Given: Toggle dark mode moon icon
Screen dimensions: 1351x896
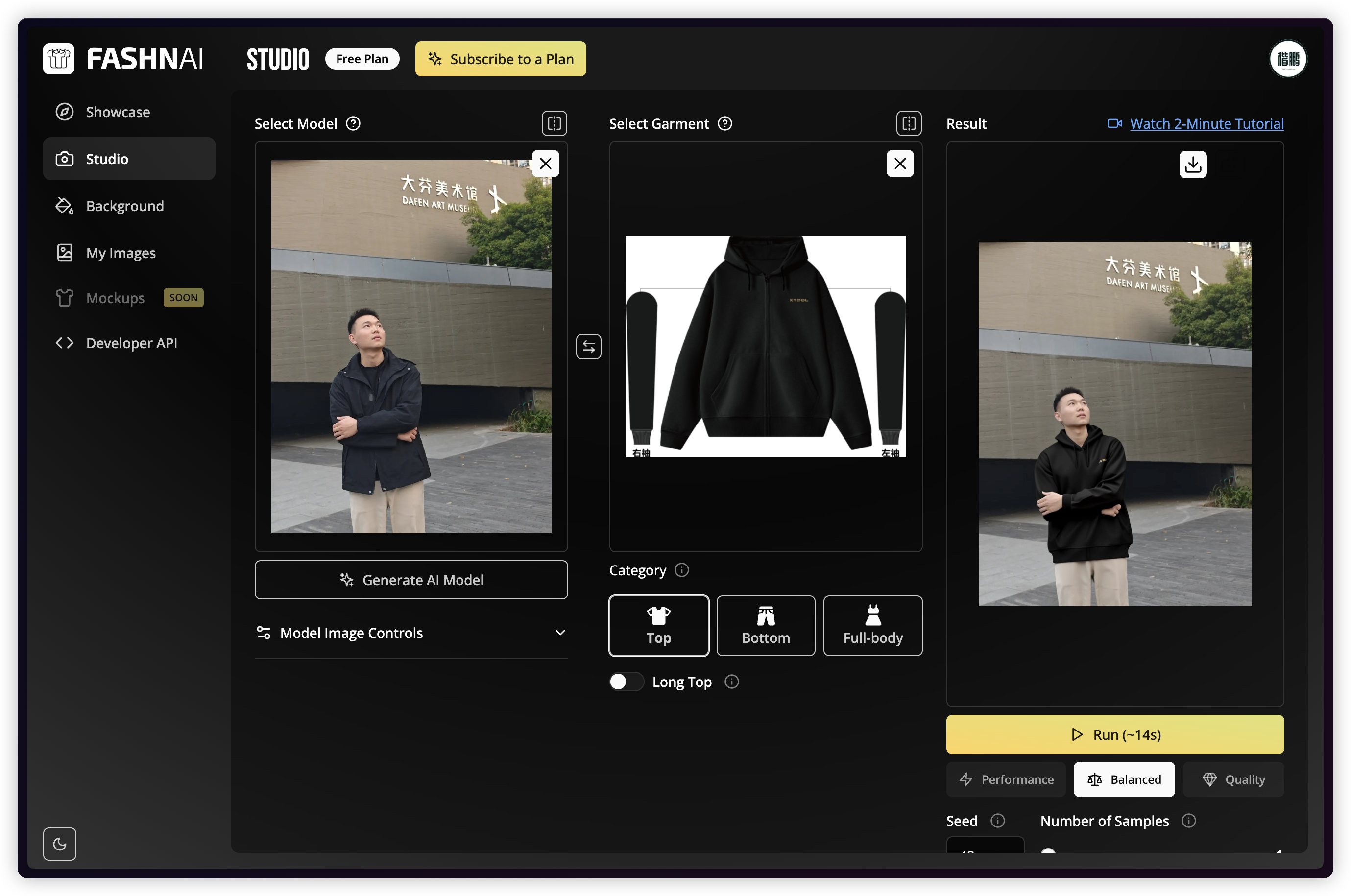Looking at the screenshot, I should [x=59, y=844].
